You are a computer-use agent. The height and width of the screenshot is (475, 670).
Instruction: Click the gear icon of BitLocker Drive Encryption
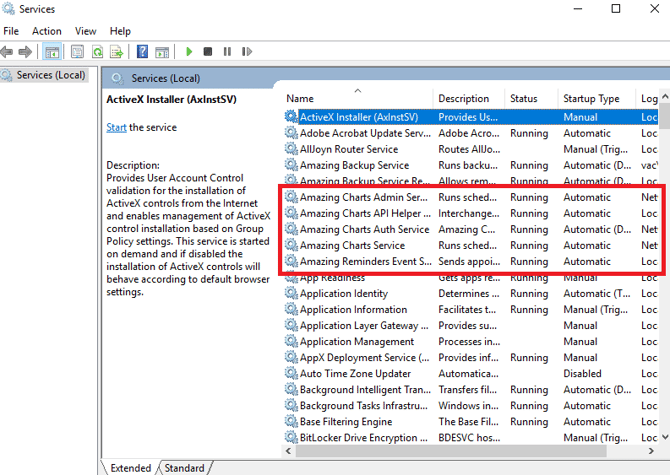291,437
